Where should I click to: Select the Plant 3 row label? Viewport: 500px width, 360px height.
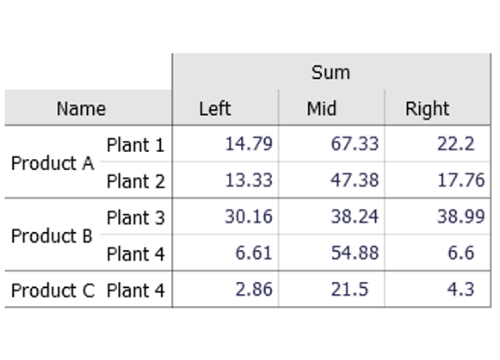pyautogui.click(x=136, y=217)
